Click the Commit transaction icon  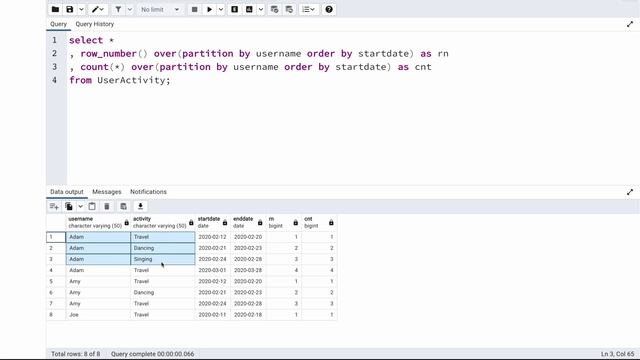[x=274, y=9]
